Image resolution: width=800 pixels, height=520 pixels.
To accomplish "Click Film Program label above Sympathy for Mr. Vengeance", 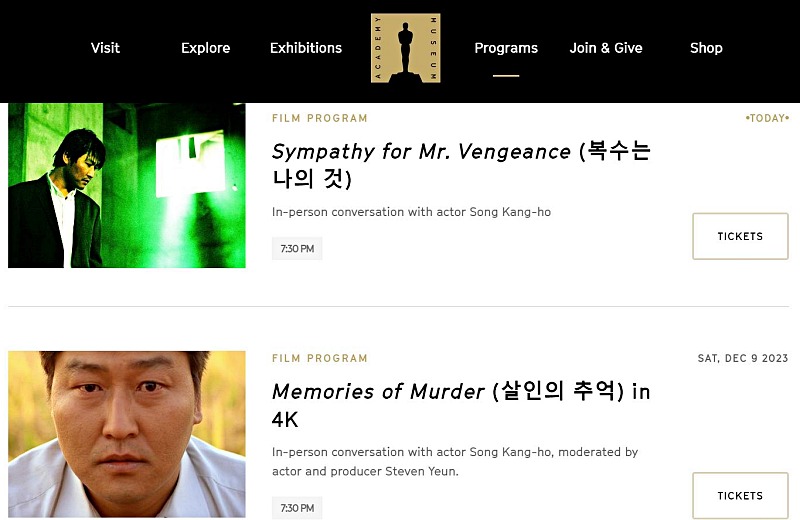I will pos(319,118).
